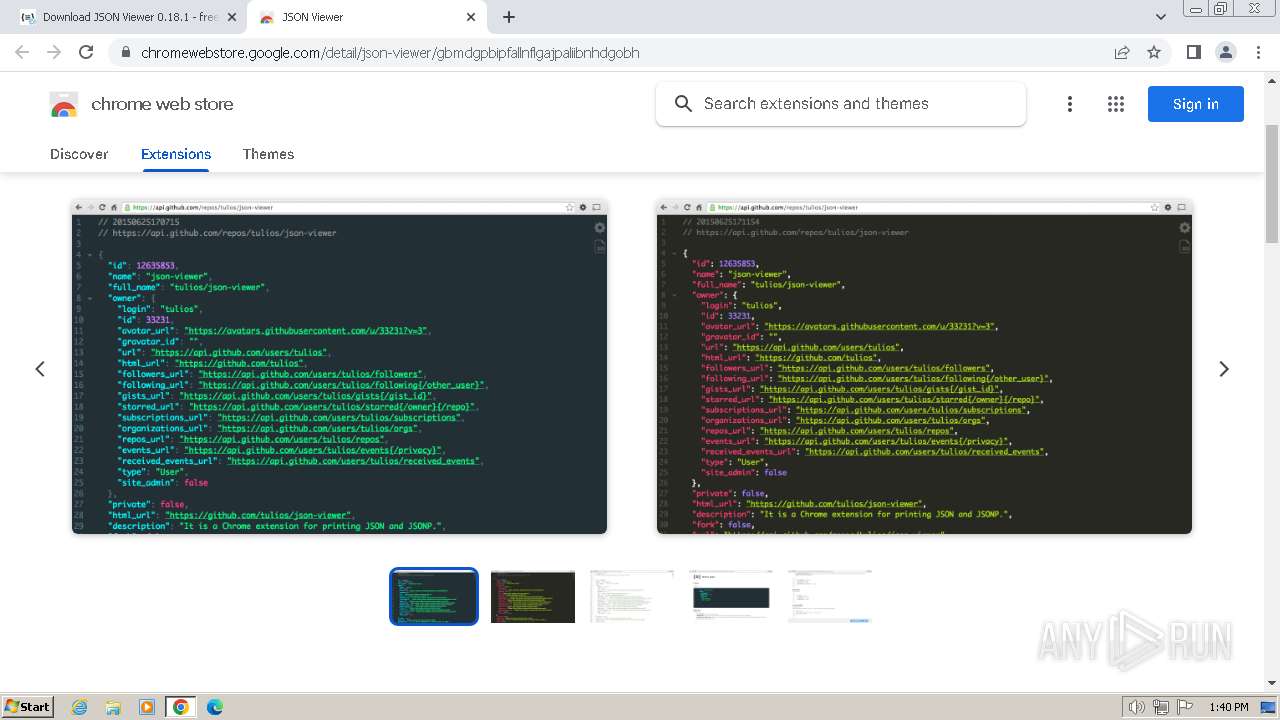Click scrollbar down arrow

click(x=1272, y=683)
